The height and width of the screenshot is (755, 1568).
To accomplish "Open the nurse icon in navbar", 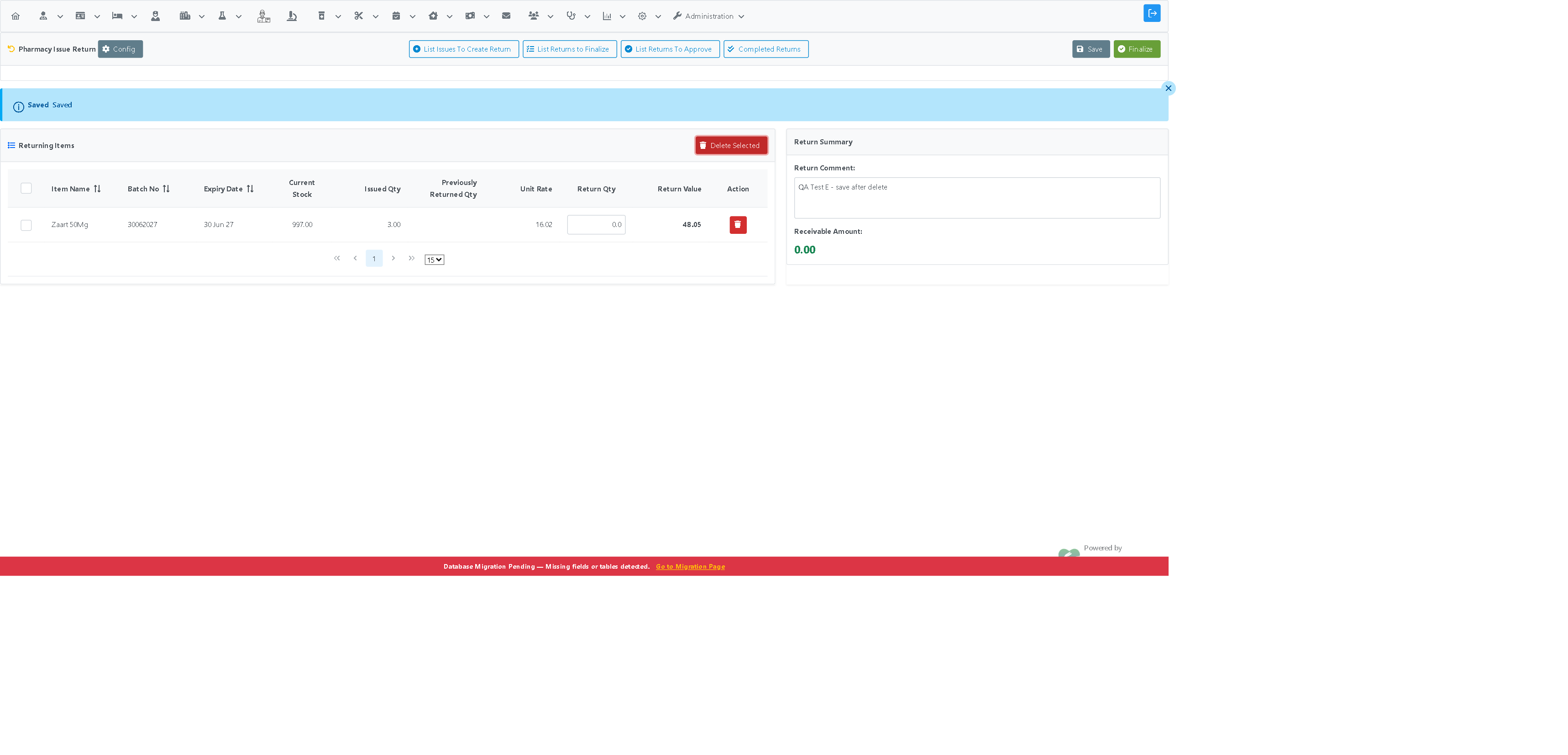I will click(156, 16).
